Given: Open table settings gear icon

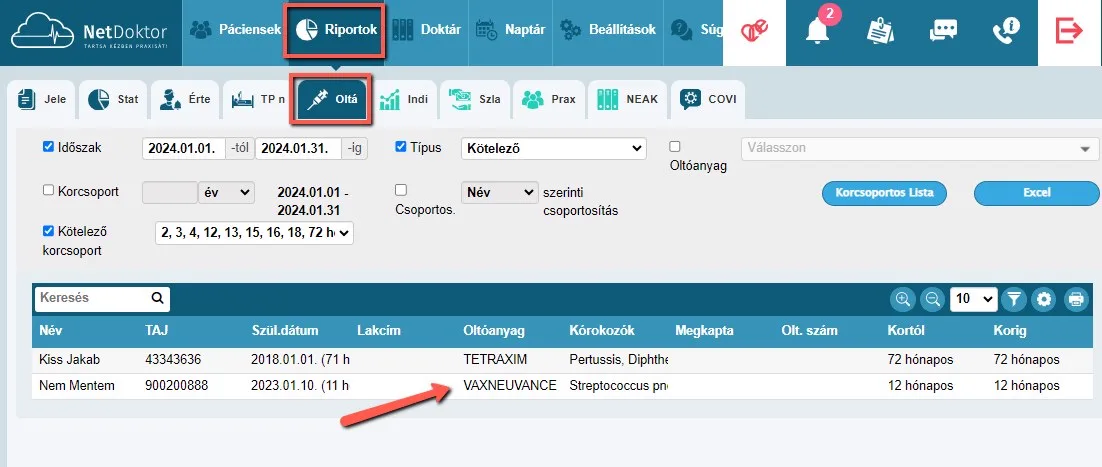Looking at the screenshot, I should pos(1044,300).
